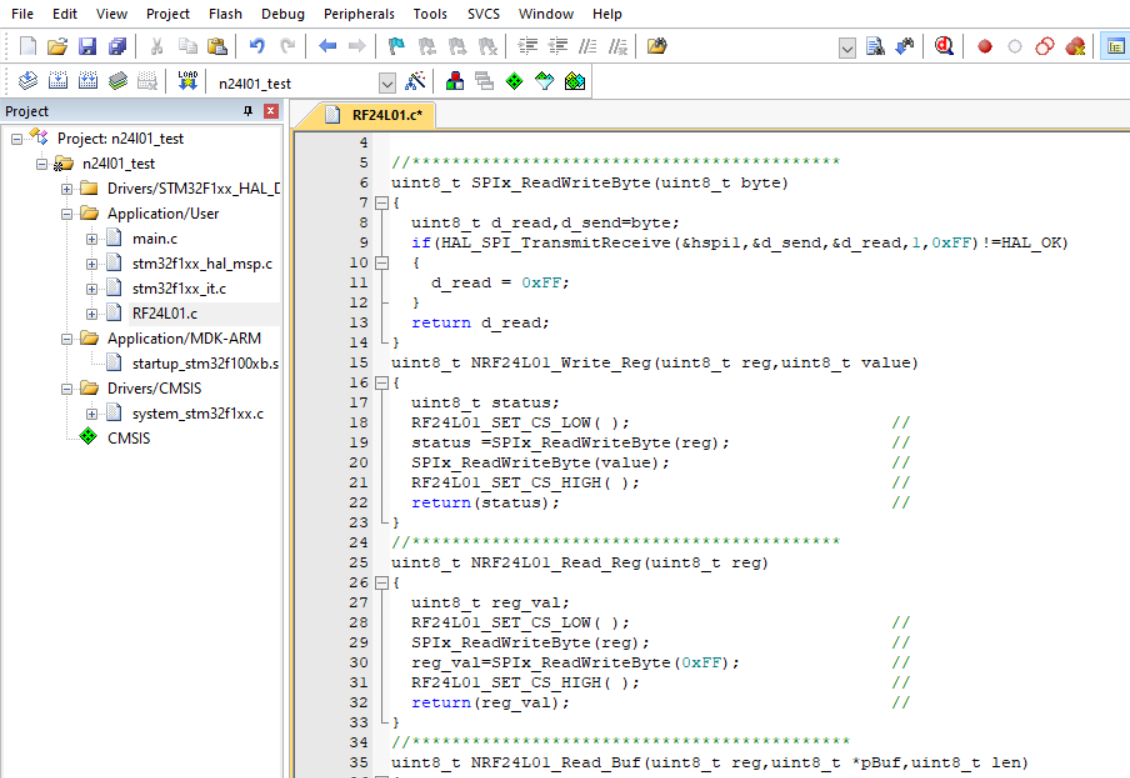This screenshot has height=778, width=1130.
Task: Expand the Drivers/STM32F1xx_HAL_D folder node
Action: (67, 189)
